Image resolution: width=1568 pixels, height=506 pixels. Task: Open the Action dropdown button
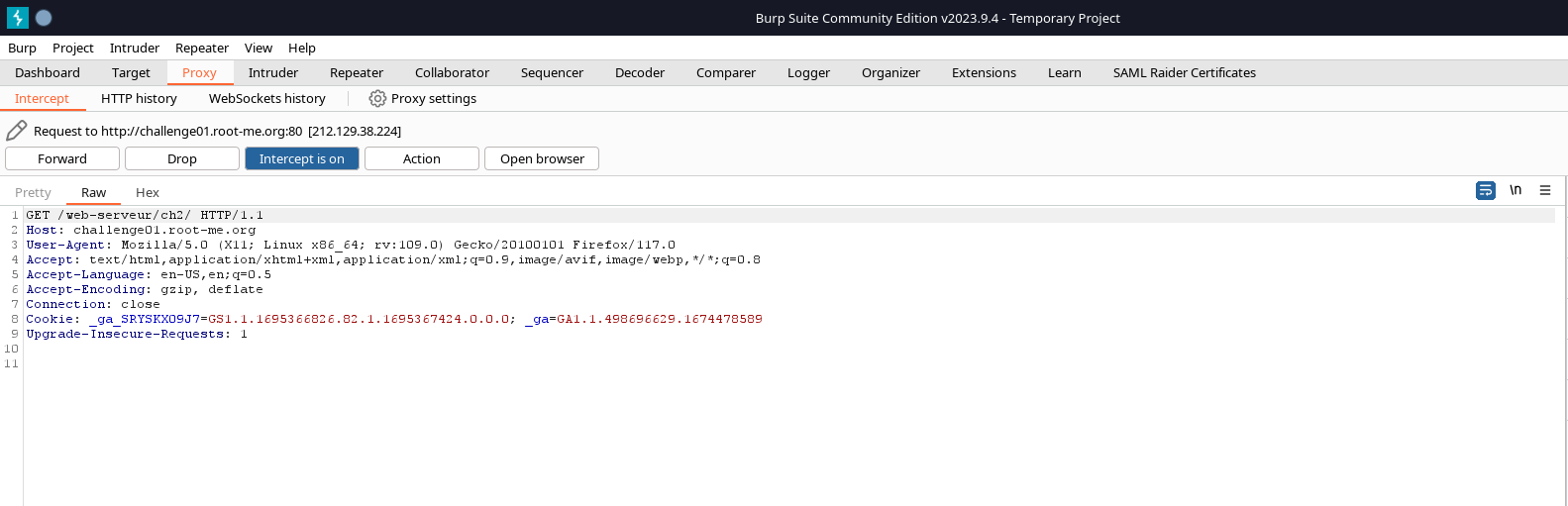coord(422,158)
